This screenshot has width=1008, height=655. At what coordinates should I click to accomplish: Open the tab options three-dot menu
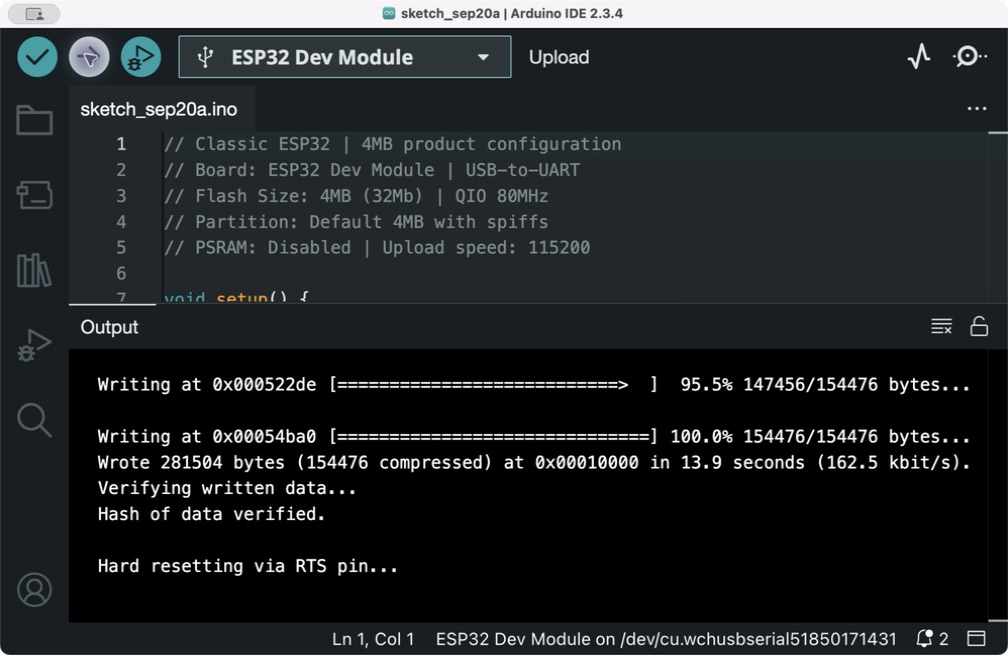[976, 109]
